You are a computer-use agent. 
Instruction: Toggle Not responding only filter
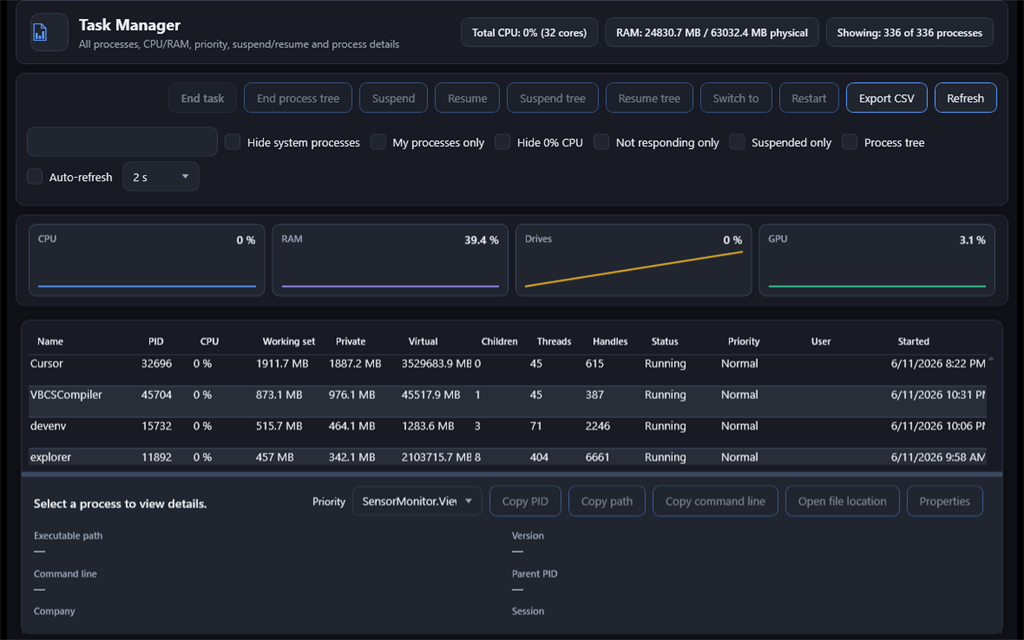[x=601, y=142]
